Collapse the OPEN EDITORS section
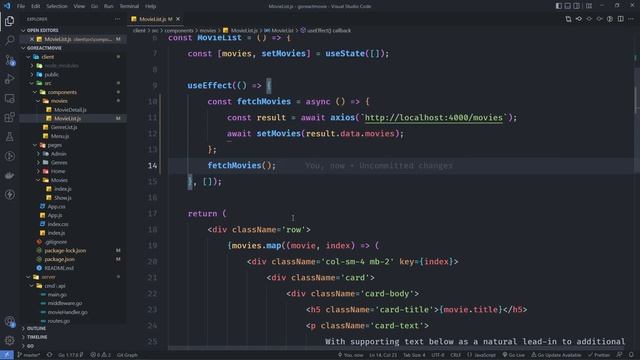 pos(72,30)
